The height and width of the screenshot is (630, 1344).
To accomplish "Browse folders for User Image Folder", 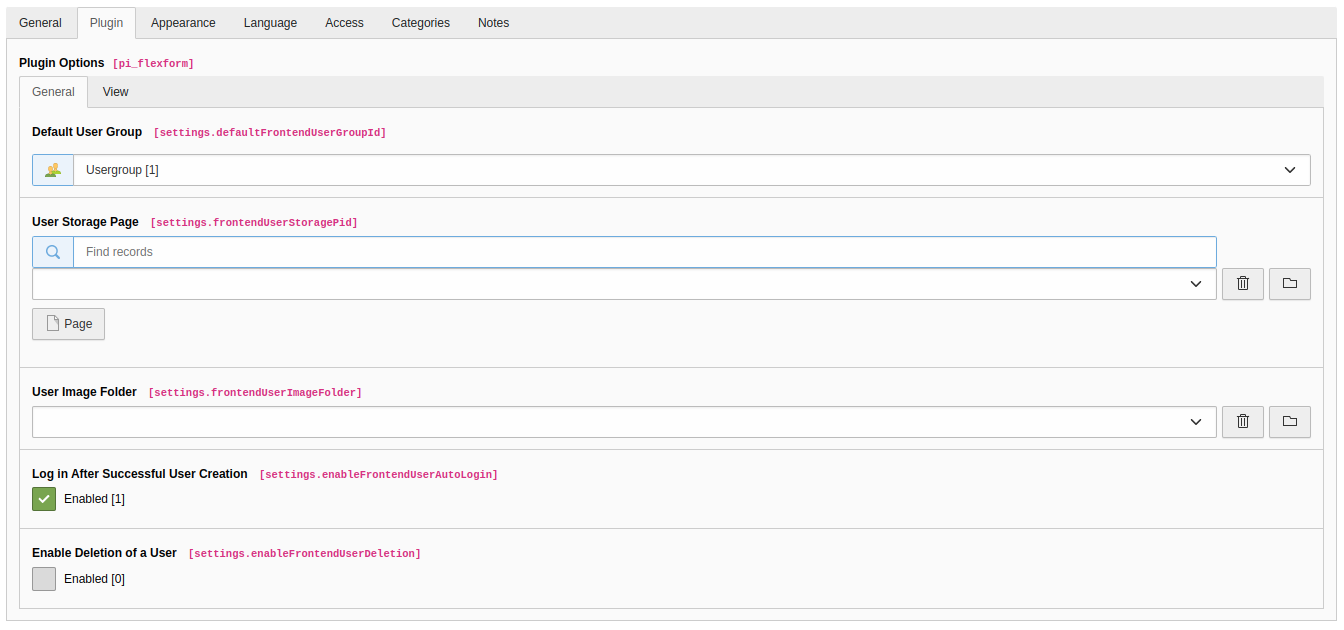I will [x=1290, y=422].
